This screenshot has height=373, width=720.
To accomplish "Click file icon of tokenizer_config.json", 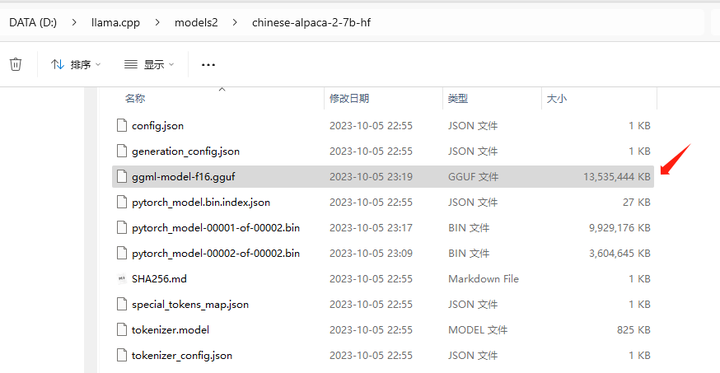I will (122, 355).
